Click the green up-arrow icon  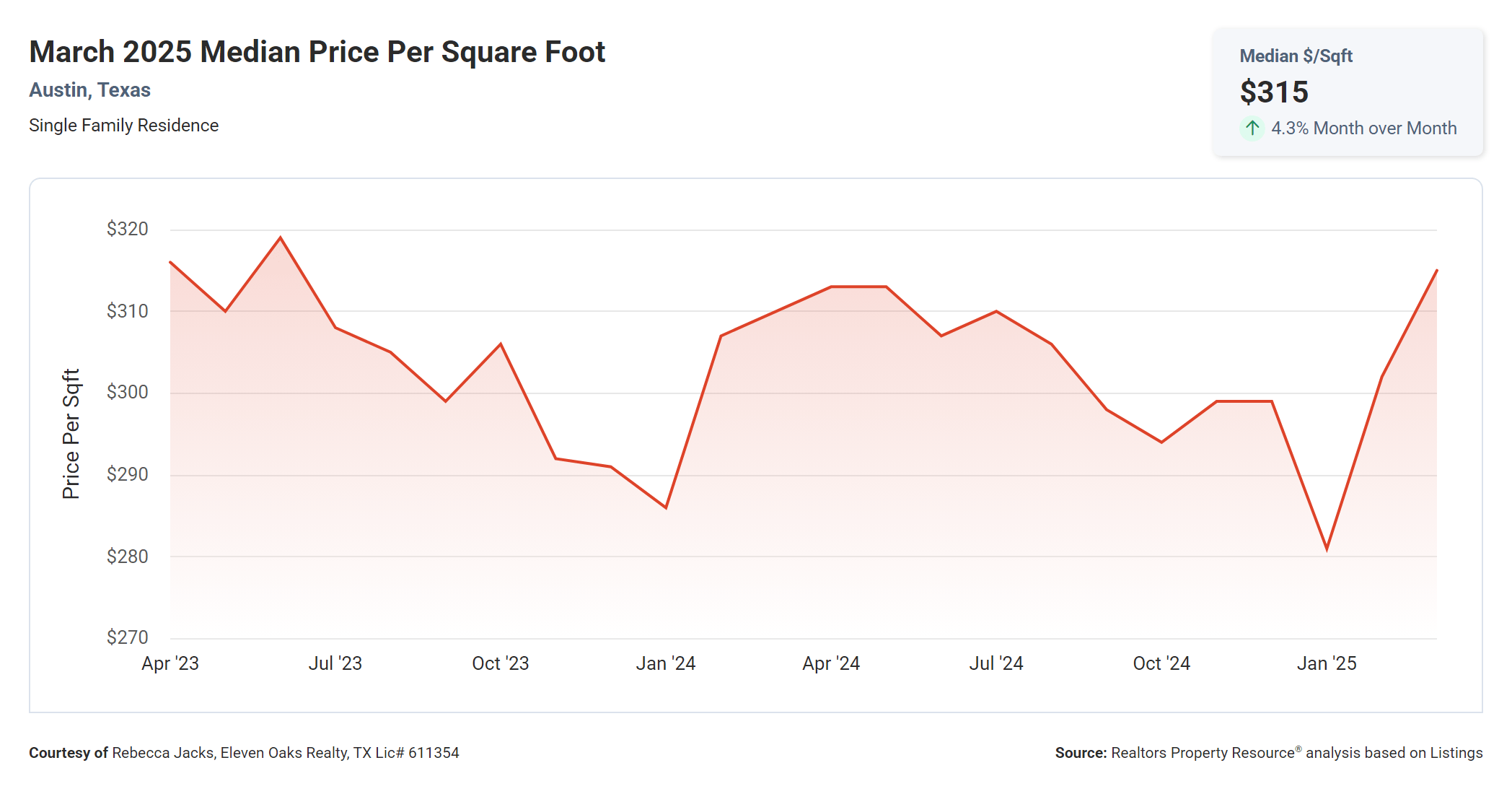pos(1252,128)
